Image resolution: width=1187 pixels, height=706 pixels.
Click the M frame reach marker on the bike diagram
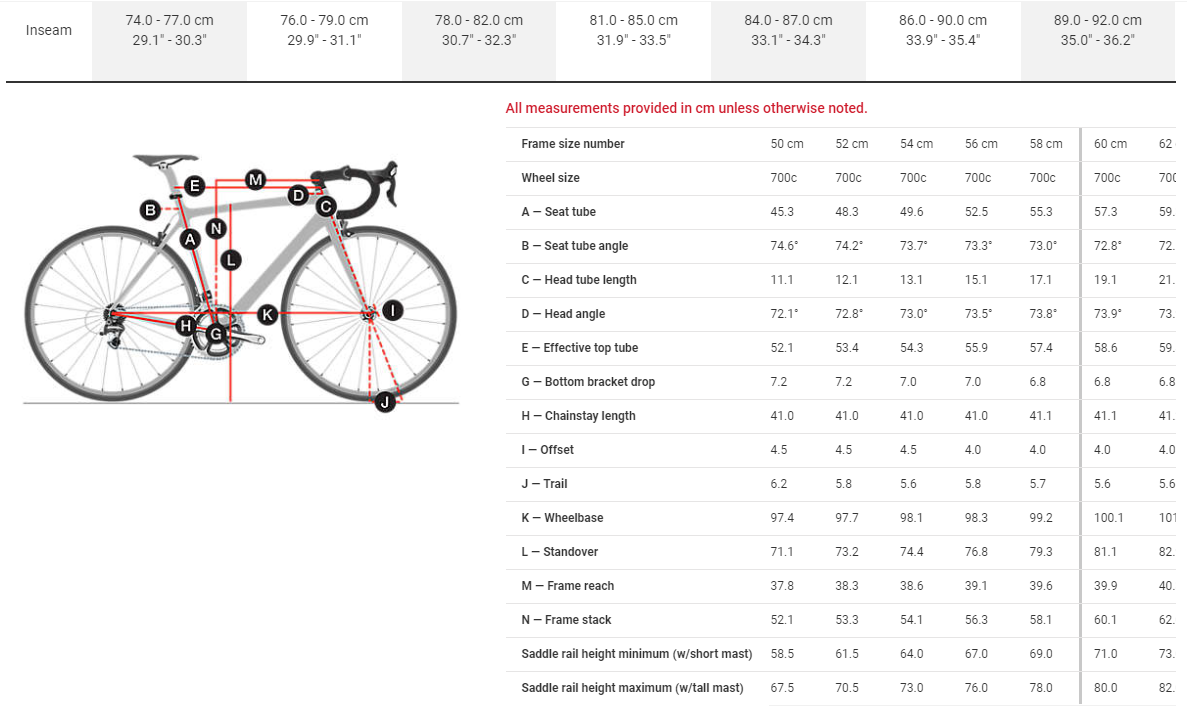click(255, 180)
